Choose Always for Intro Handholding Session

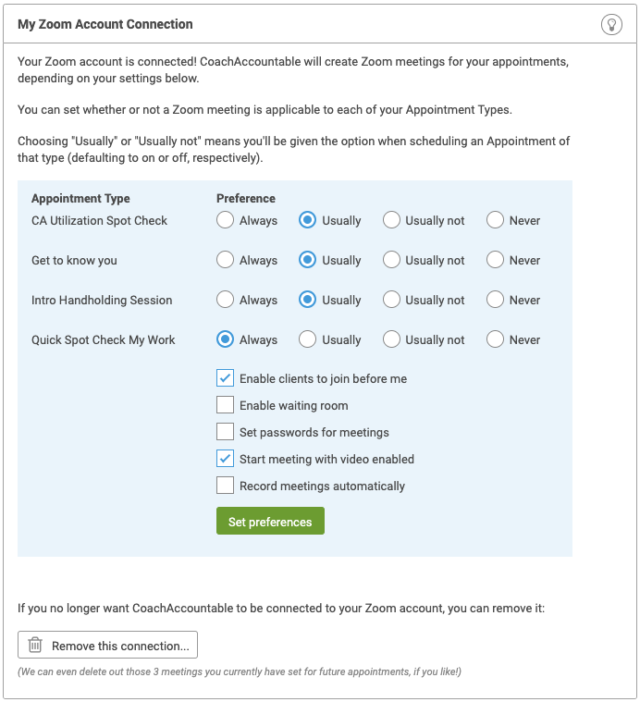(x=225, y=300)
